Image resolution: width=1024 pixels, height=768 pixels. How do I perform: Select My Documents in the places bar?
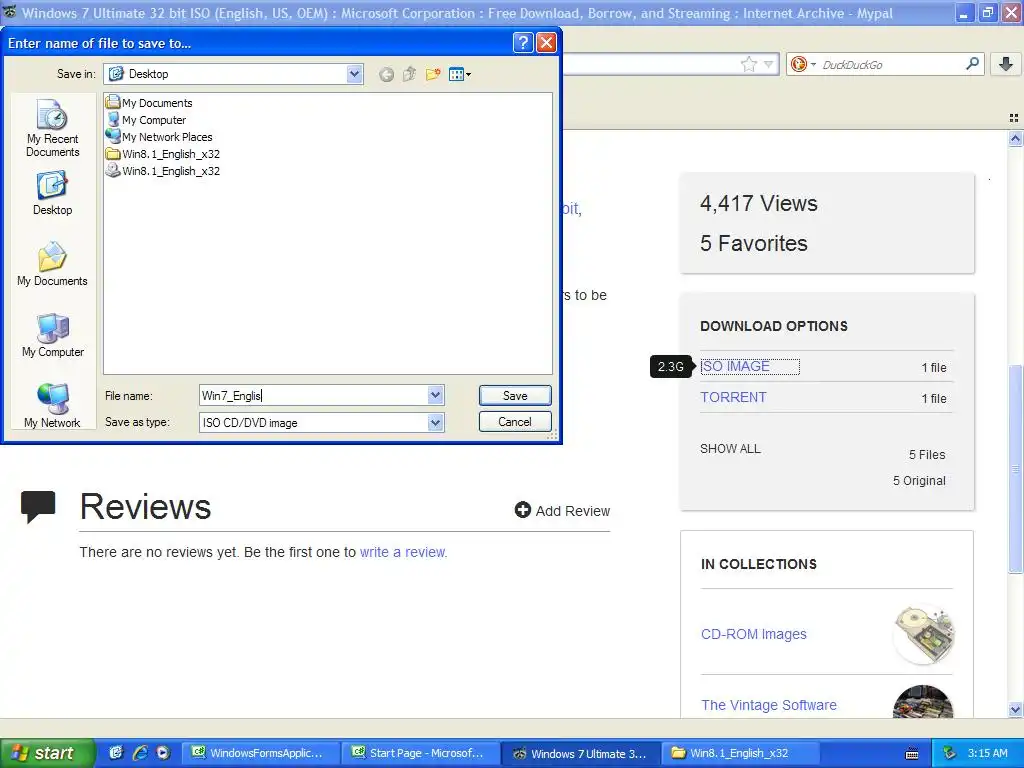click(x=52, y=264)
